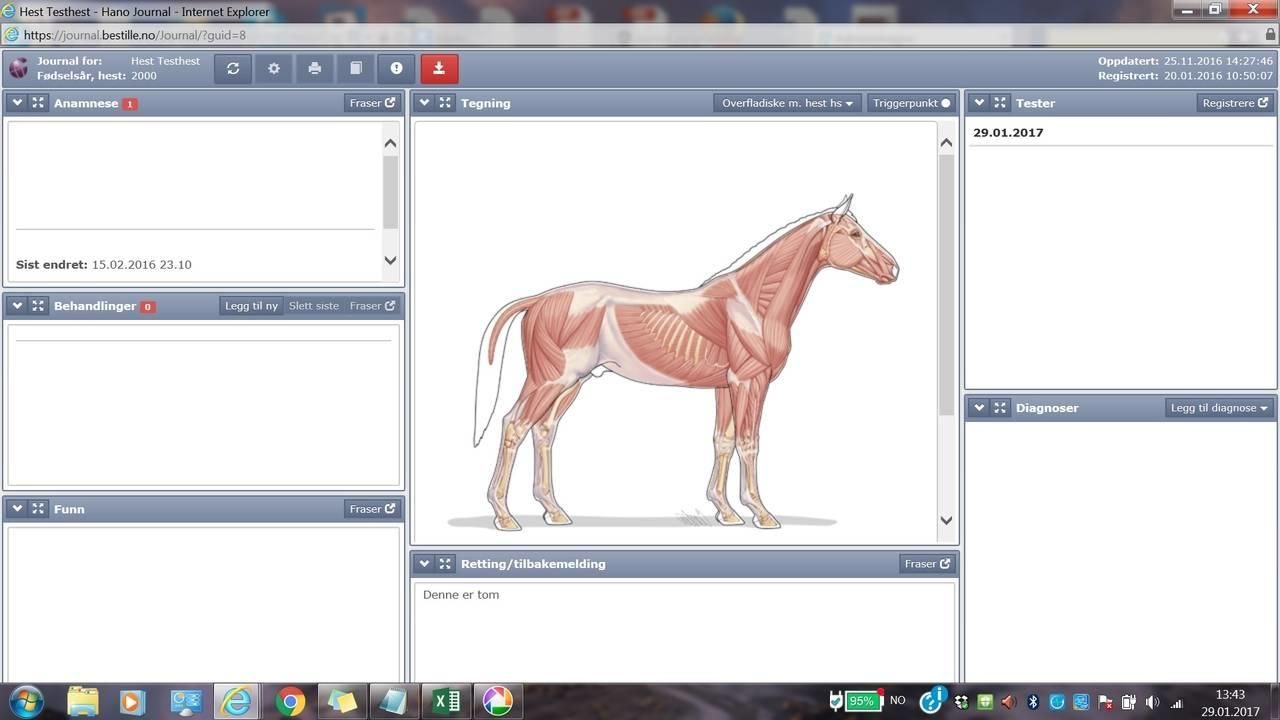This screenshot has height=720, width=1280.
Task: Click the 95% battery indicator
Action: (861, 701)
